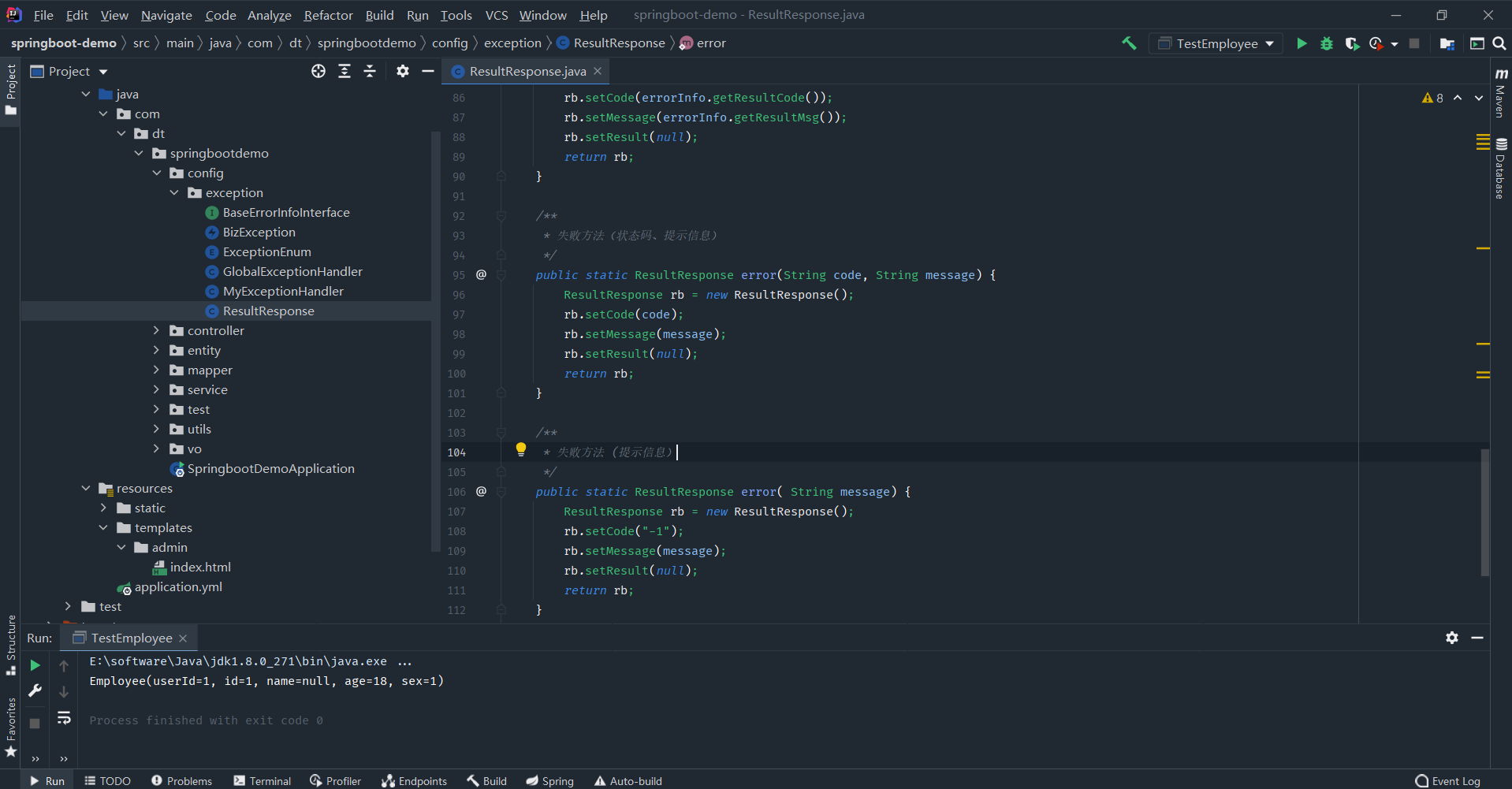
Task: Run TestEmployee with the green play icon
Action: [1302, 43]
